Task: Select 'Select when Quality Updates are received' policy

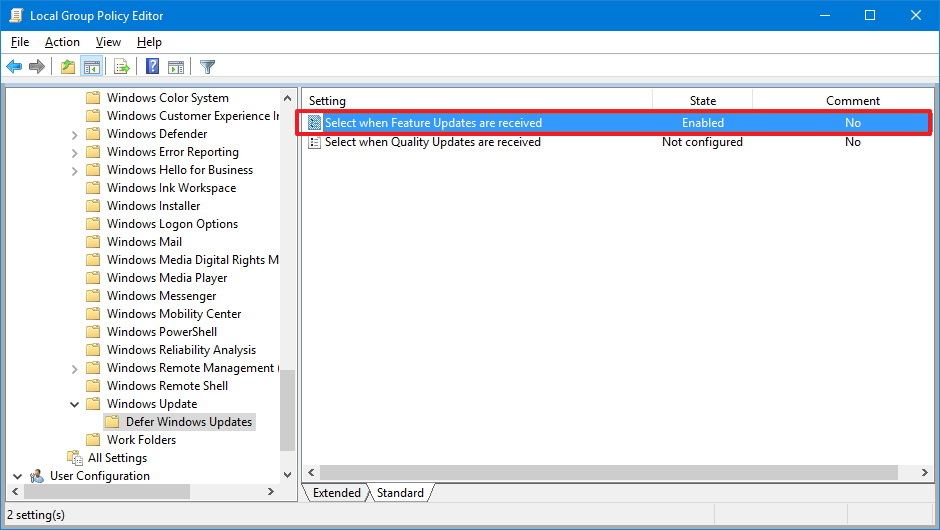Action: tap(432, 142)
